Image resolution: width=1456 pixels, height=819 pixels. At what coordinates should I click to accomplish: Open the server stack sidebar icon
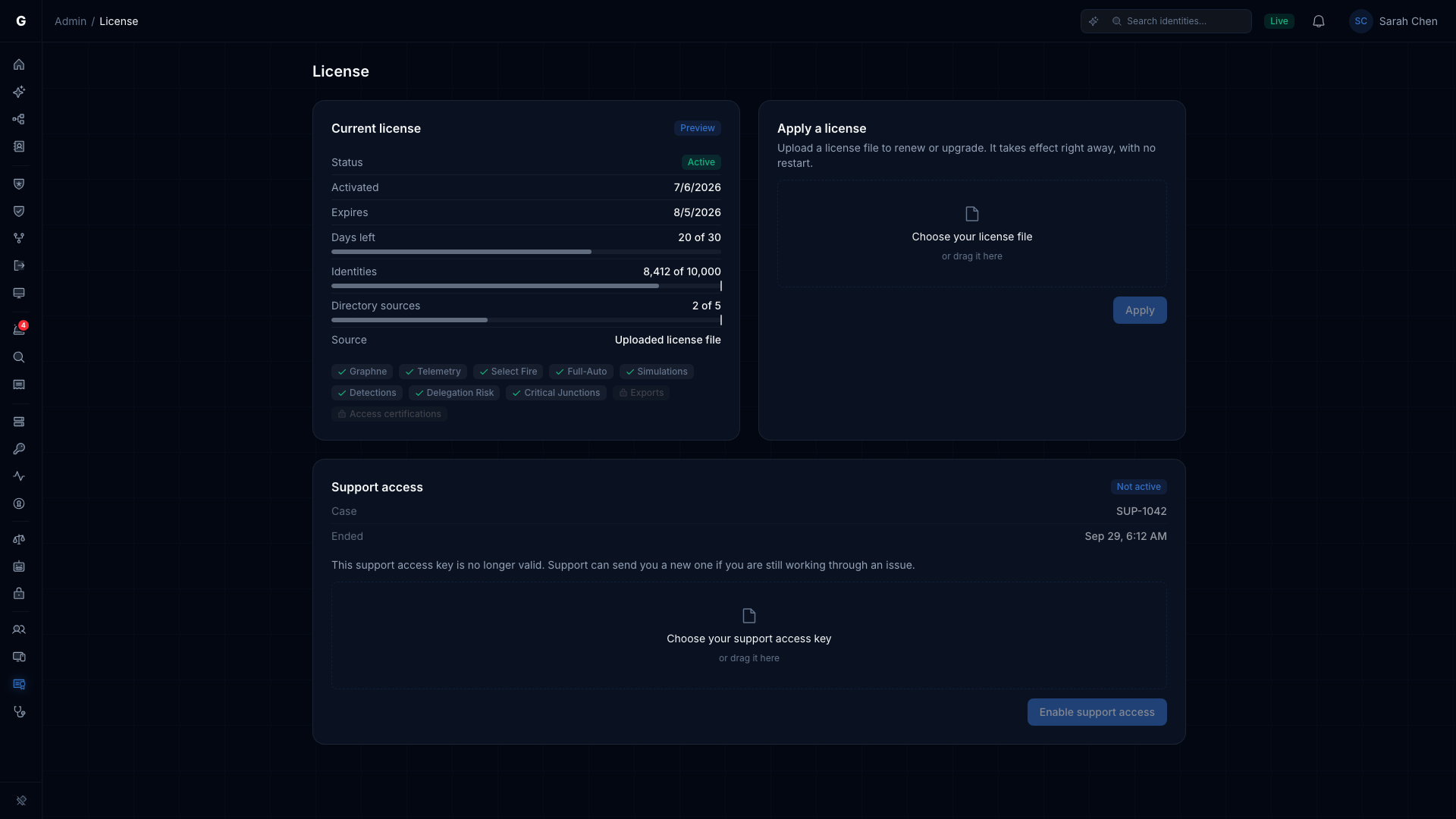pos(19,422)
